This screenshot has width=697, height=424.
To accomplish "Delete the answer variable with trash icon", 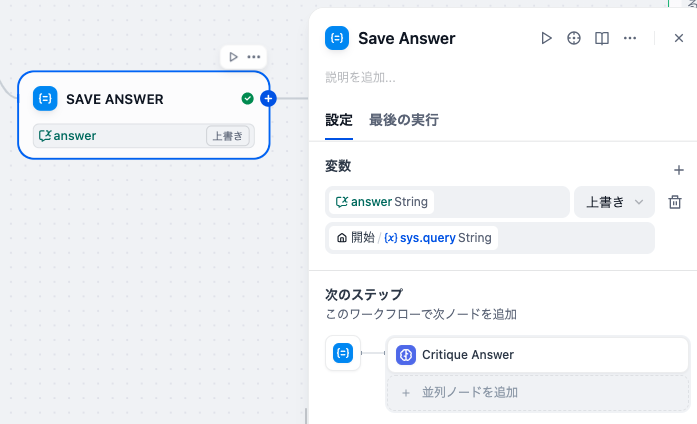I will tap(675, 202).
